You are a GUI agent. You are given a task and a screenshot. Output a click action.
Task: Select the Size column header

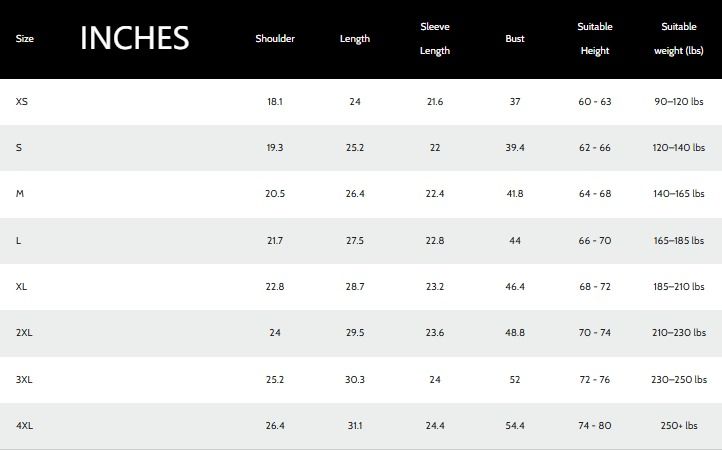click(x=25, y=39)
